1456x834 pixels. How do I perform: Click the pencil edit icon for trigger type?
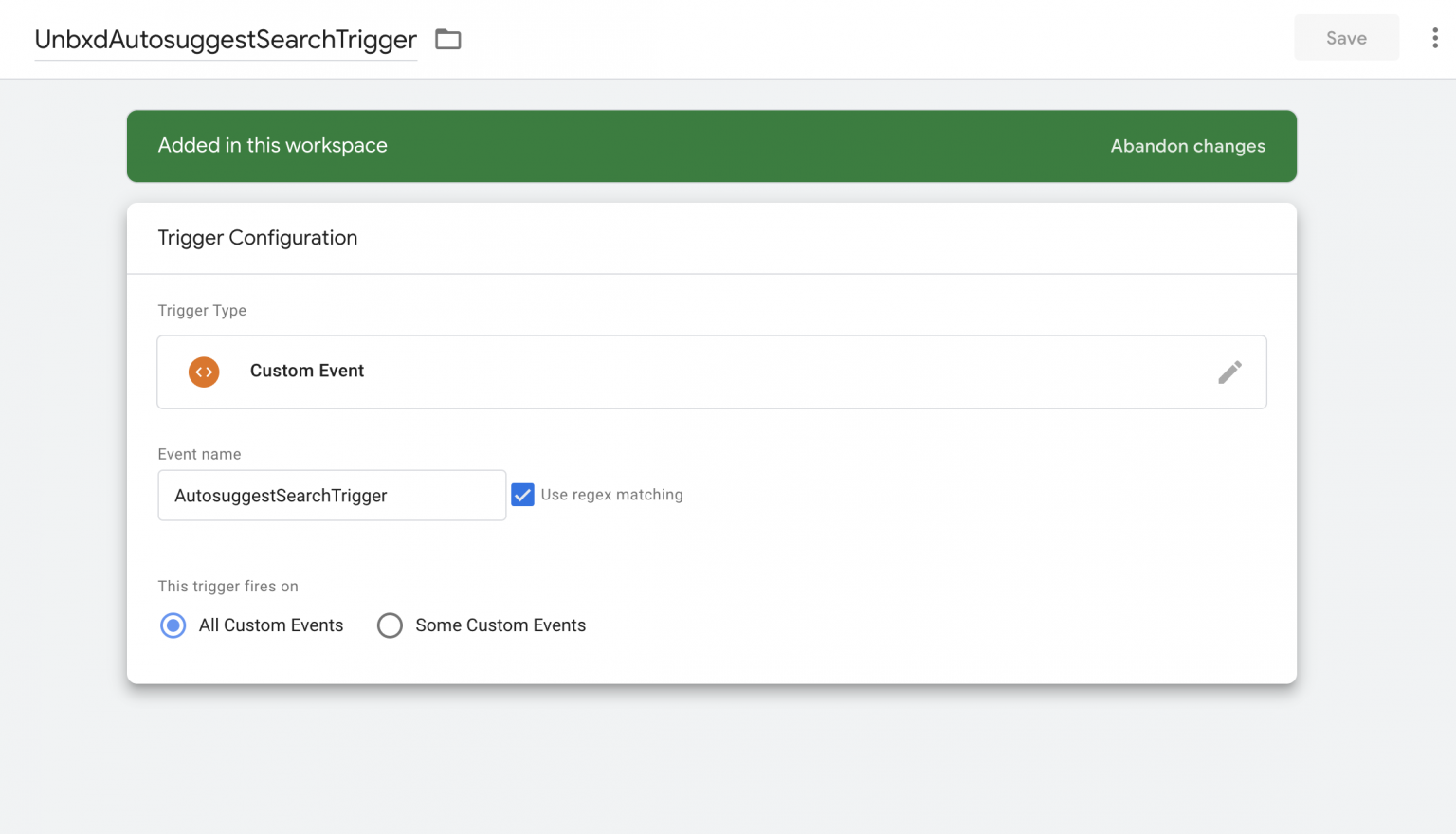click(x=1229, y=372)
